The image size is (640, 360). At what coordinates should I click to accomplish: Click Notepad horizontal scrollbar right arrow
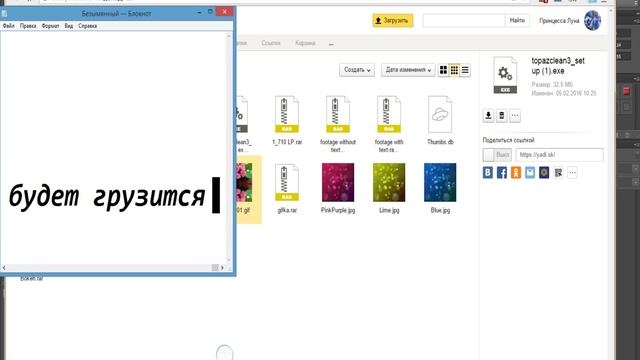pos(222,268)
